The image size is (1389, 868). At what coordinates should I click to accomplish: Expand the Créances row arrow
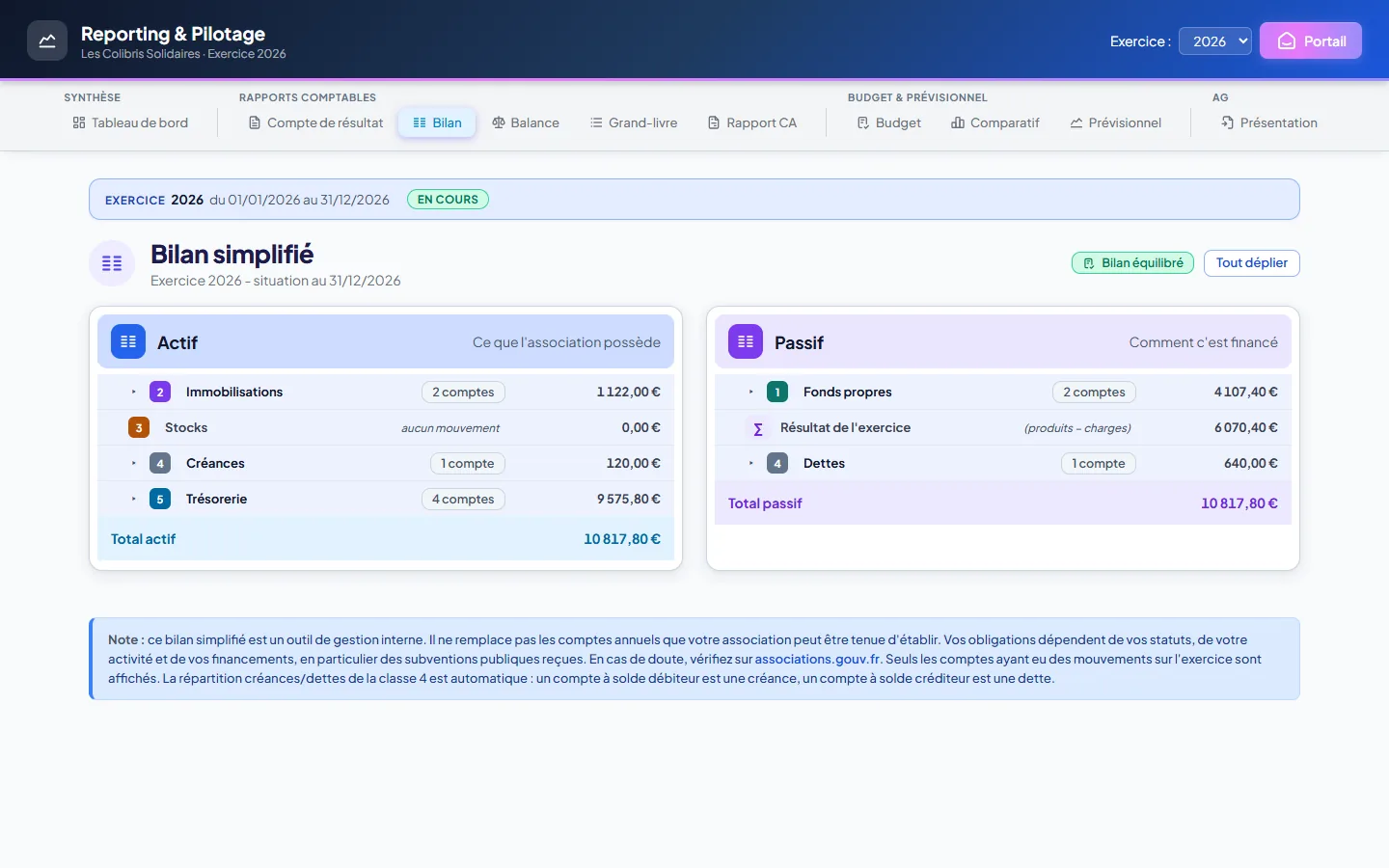[x=134, y=463]
